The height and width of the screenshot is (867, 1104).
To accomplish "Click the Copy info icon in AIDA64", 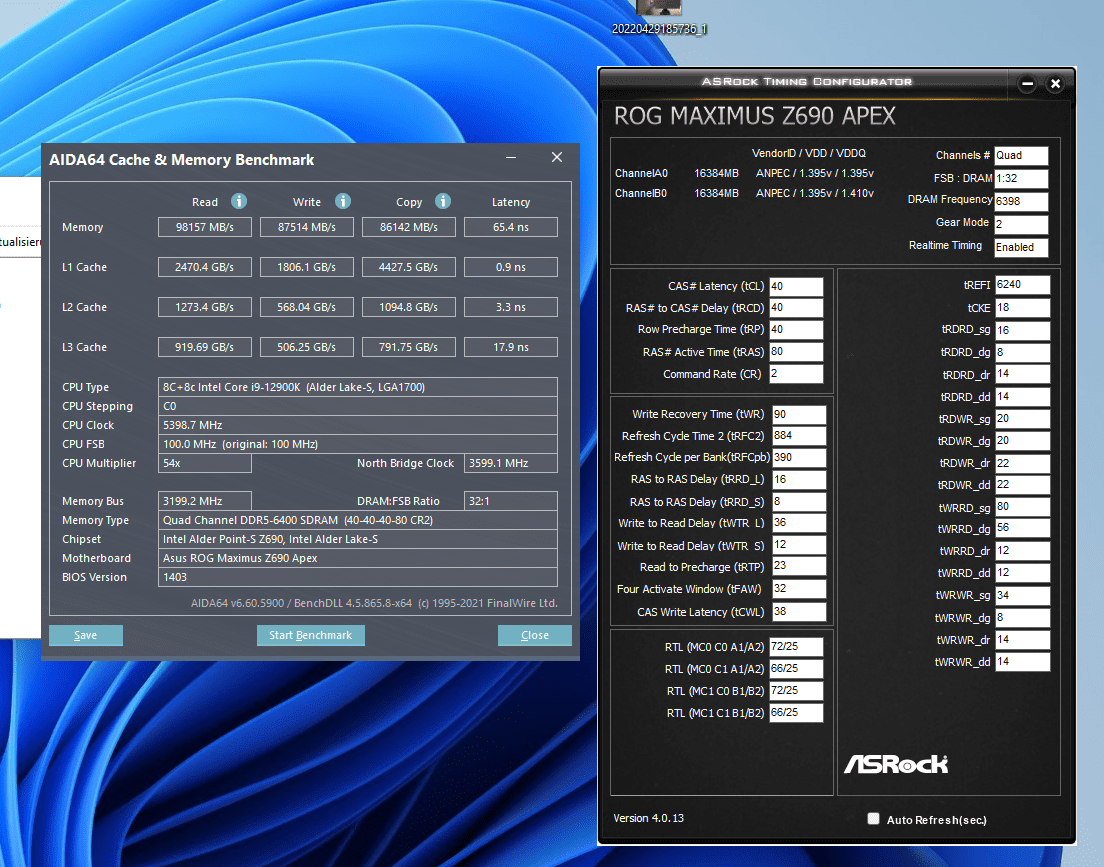I will click(443, 201).
